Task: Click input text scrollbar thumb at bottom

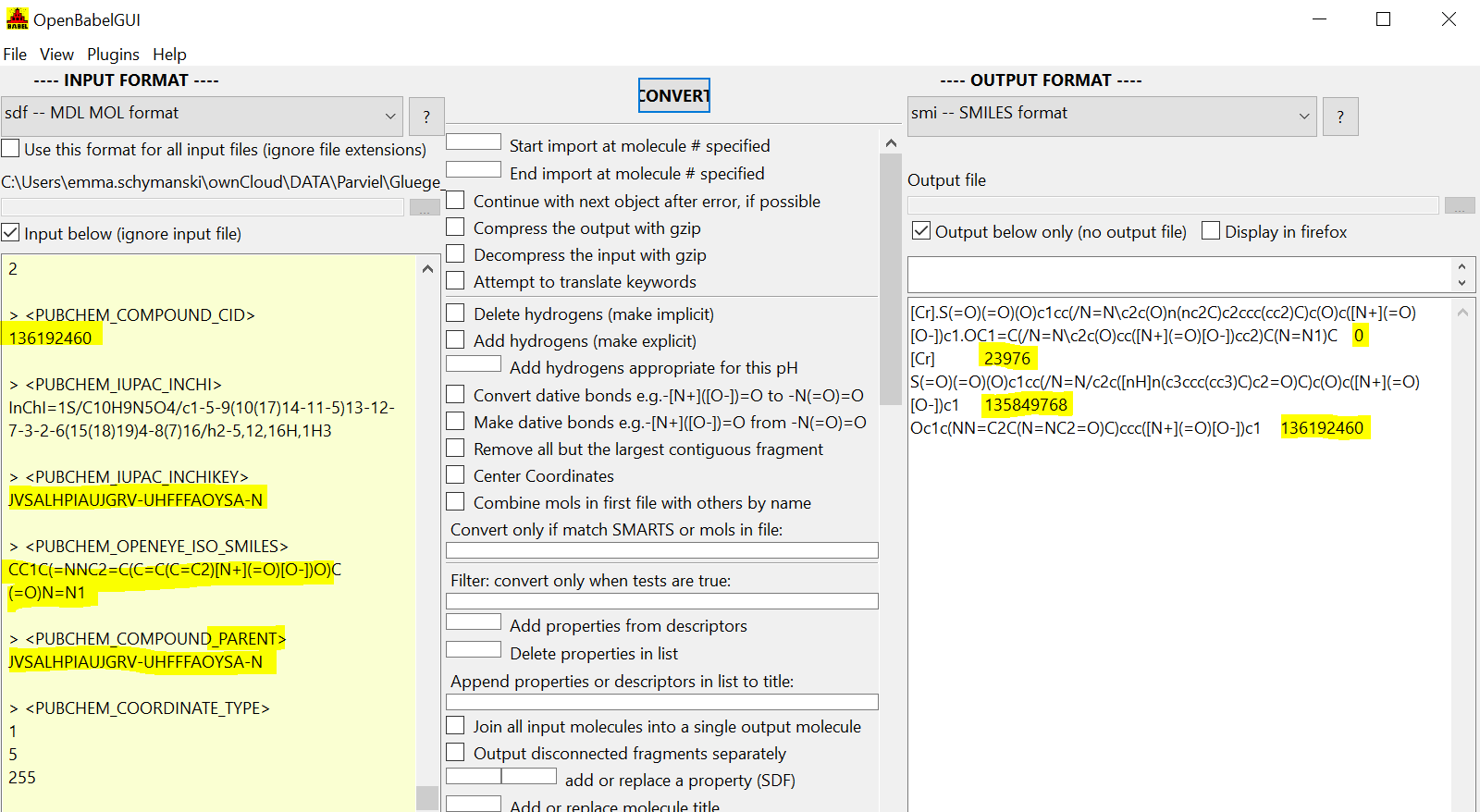Action: coord(427,798)
